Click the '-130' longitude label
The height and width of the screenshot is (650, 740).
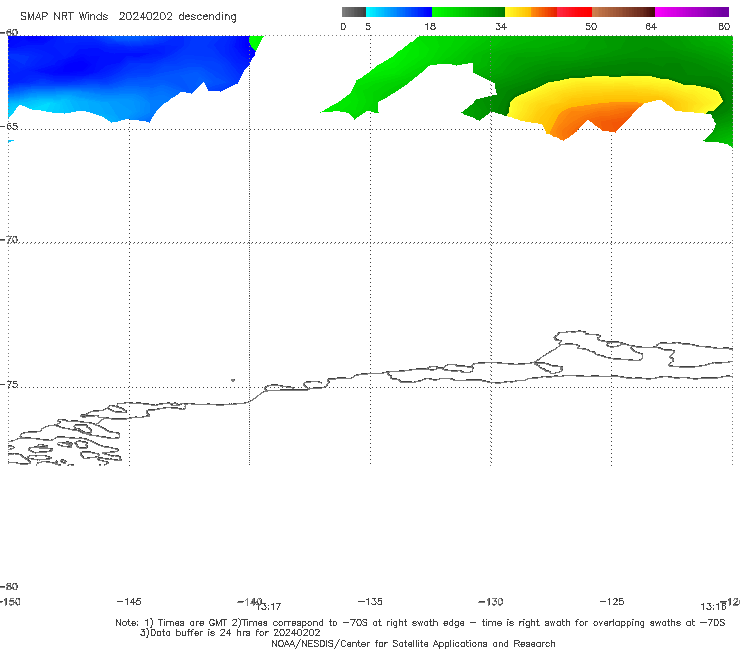[x=491, y=601]
